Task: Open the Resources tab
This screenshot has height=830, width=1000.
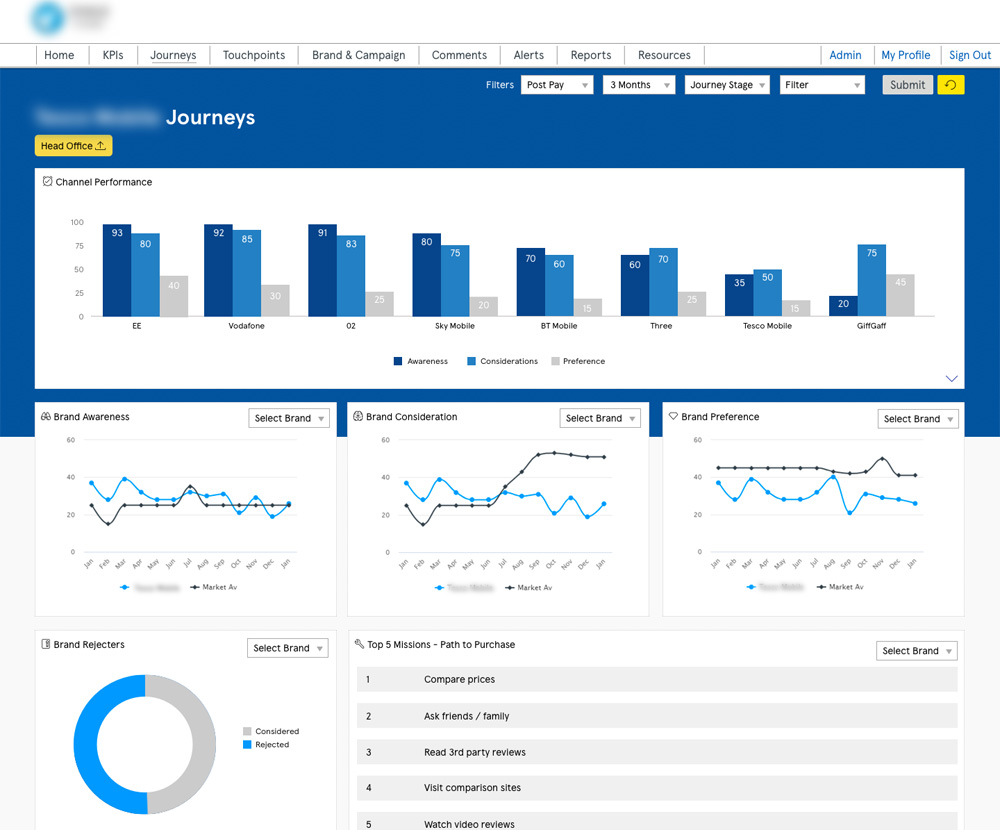Action: 664,55
